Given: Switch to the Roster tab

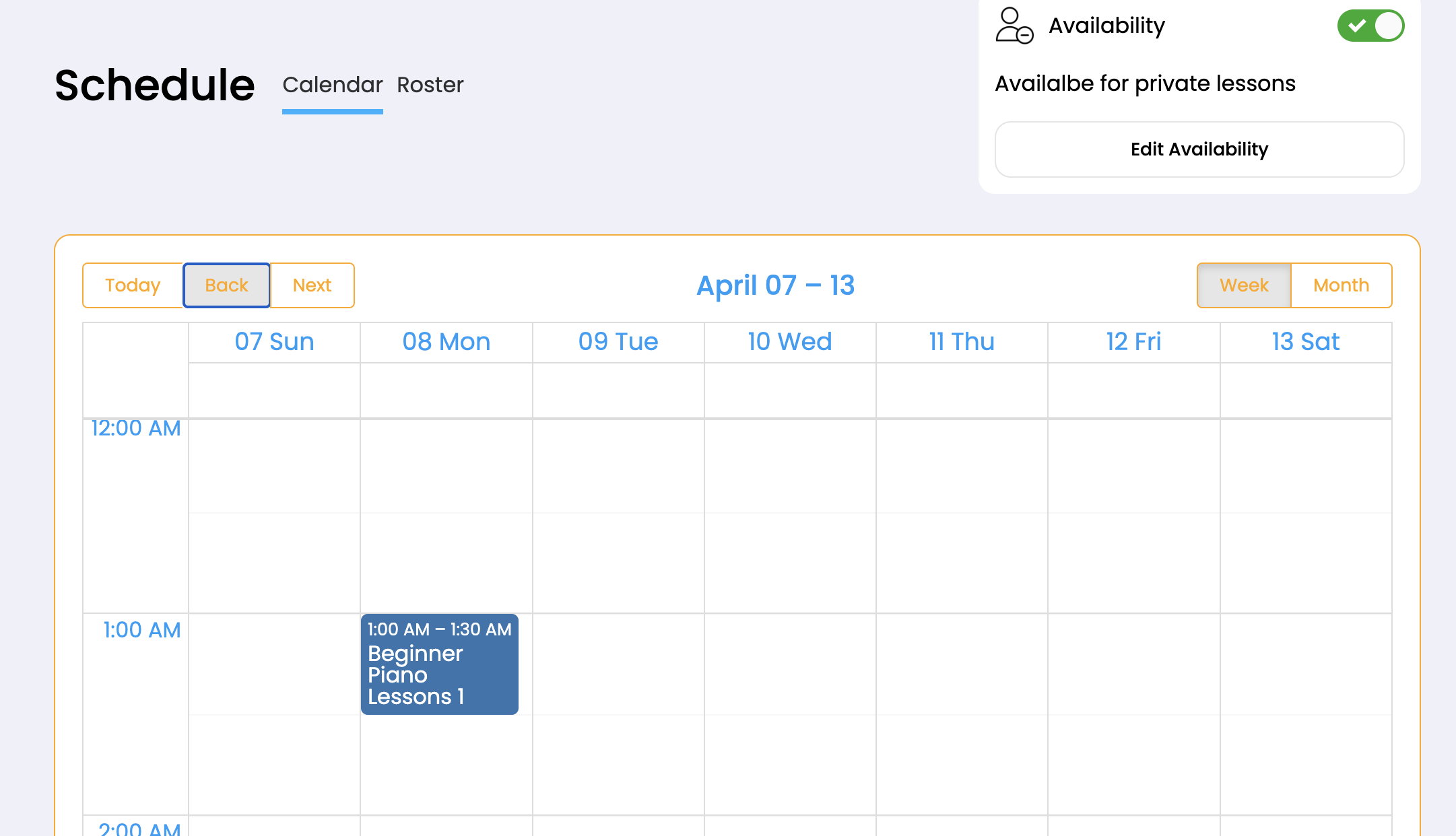Looking at the screenshot, I should point(430,85).
